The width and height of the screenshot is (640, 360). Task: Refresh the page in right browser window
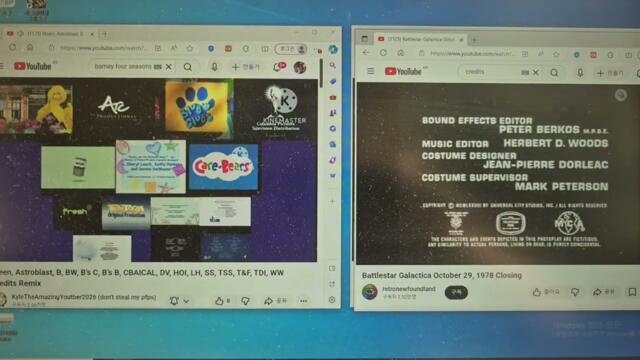[x=383, y=53]
